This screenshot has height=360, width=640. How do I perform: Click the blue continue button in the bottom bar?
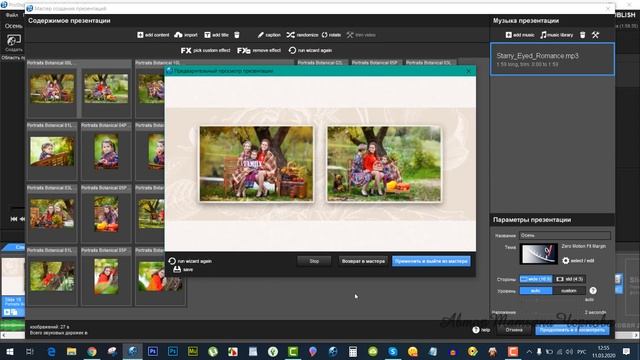click(572, 330)
